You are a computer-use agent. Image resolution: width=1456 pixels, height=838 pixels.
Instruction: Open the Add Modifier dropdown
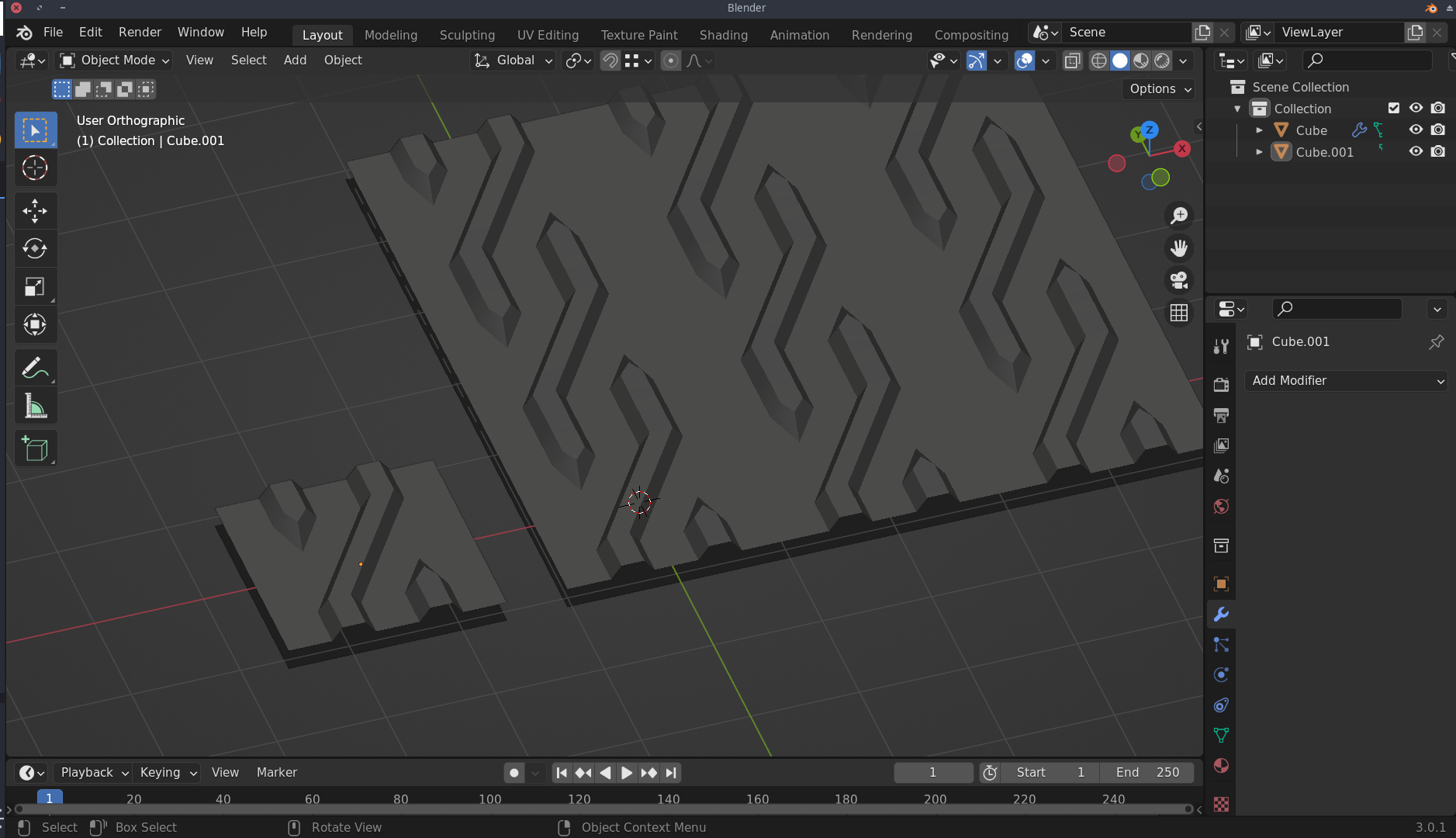[x=1346, y=381]
